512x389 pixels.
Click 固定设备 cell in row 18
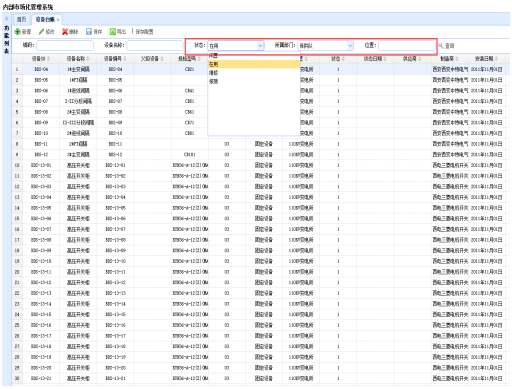[264, 251]
